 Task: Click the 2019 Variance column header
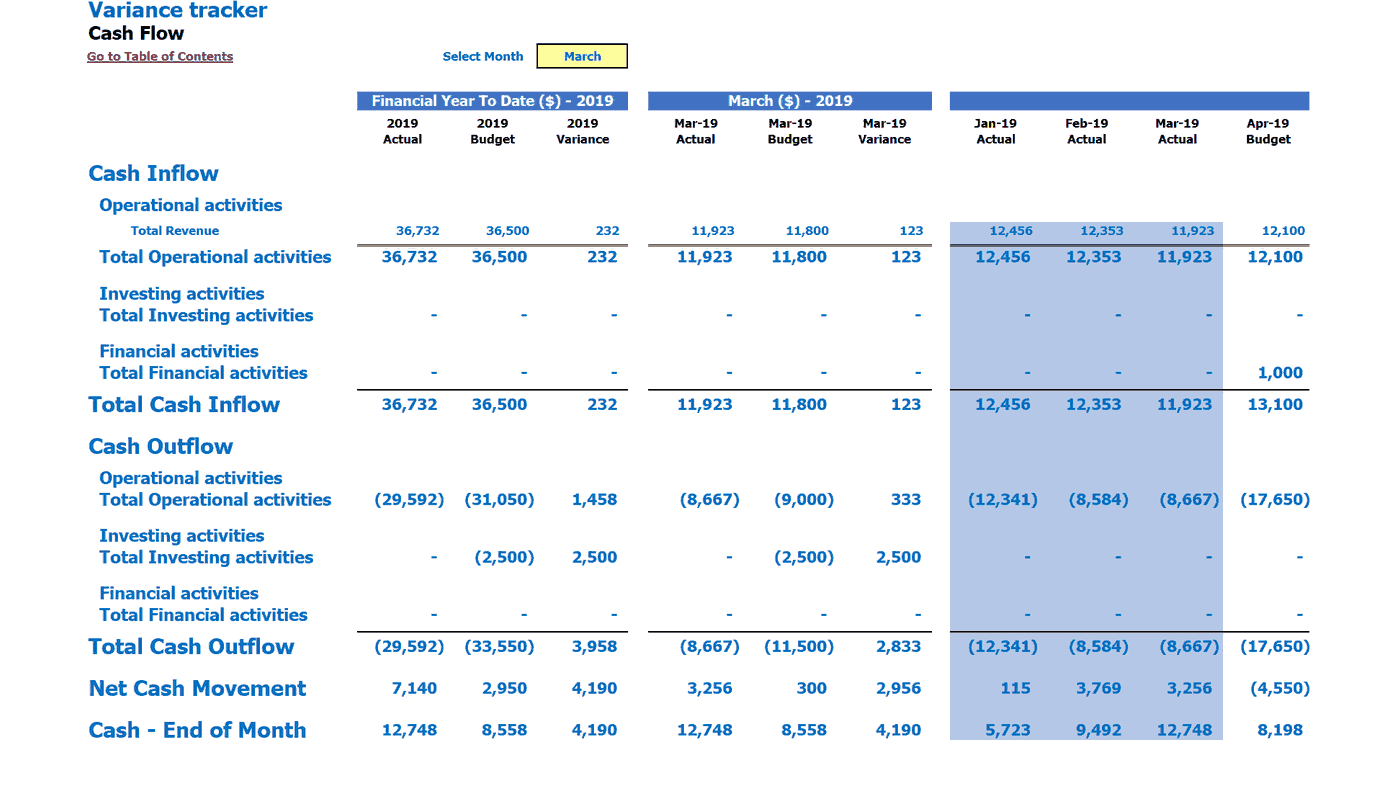coord(583,131)
